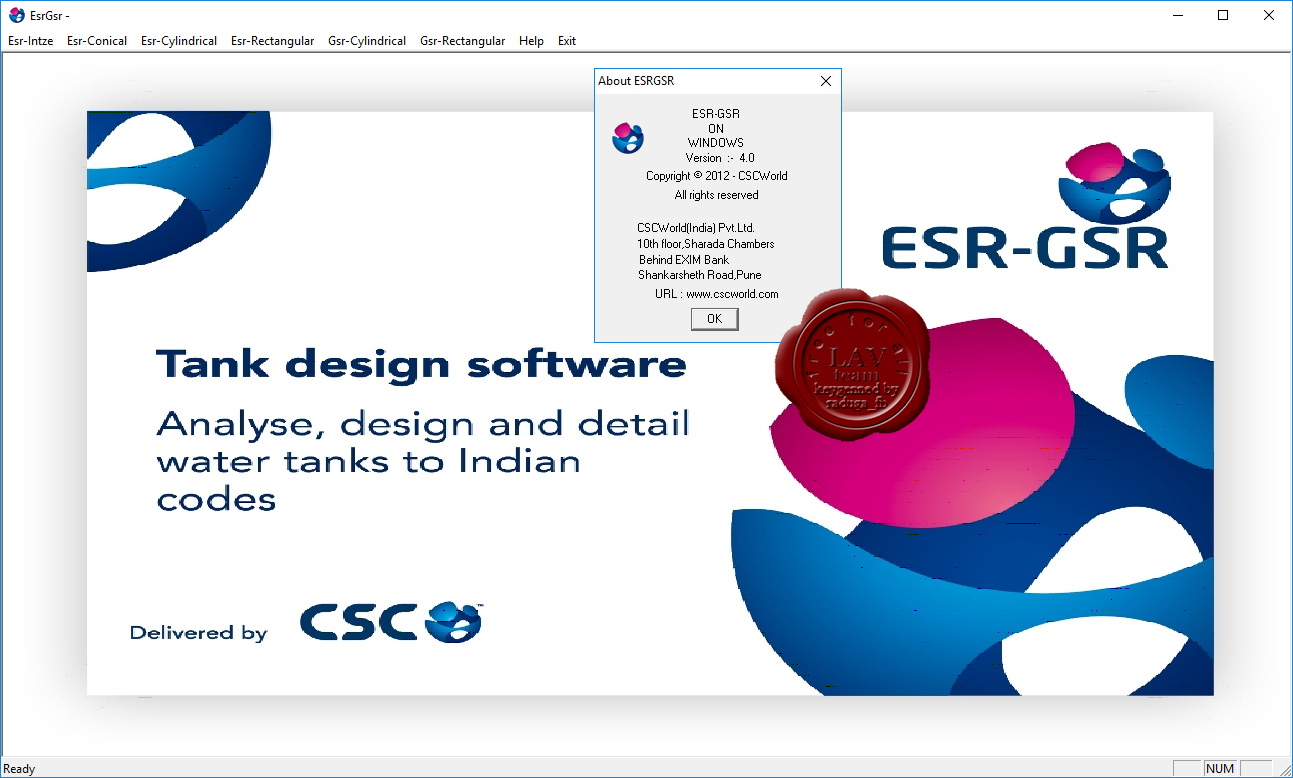The height and width of the screenshot is (778, 1293).
Task: Open the Esr-Cylindrical menu
Action: [179, 41]
